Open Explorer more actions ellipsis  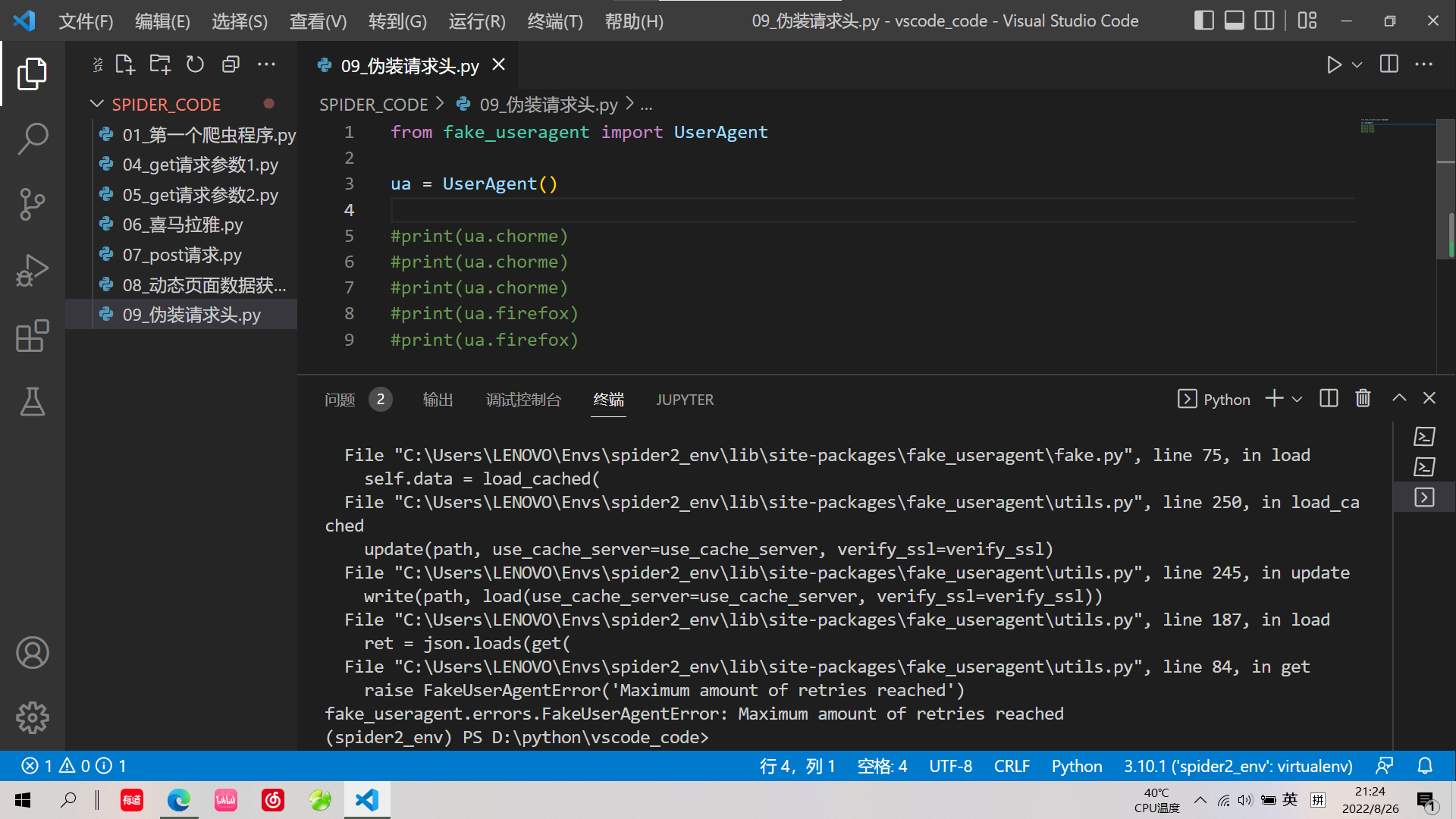(x=266, y=64)
